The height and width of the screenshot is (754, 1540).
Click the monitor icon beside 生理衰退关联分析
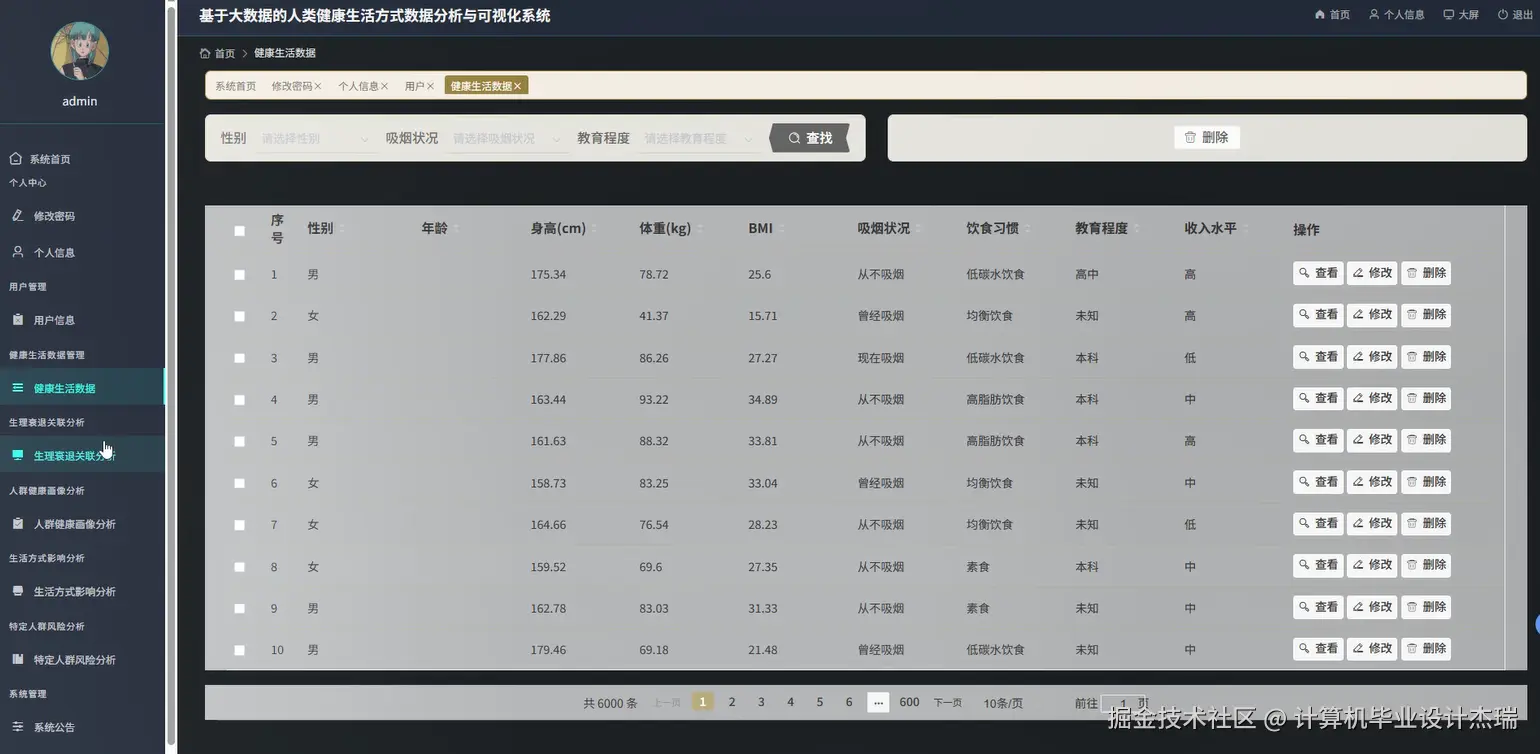[17, 455]
